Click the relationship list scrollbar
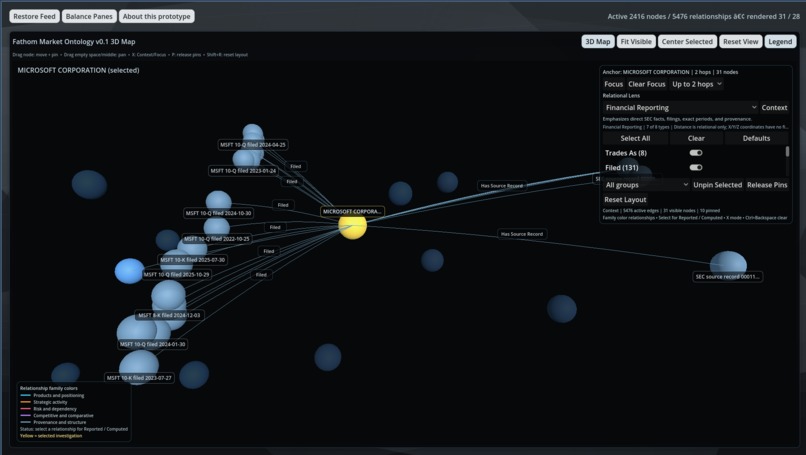Screen dimensions: 806x455 [x=787, y=152]
